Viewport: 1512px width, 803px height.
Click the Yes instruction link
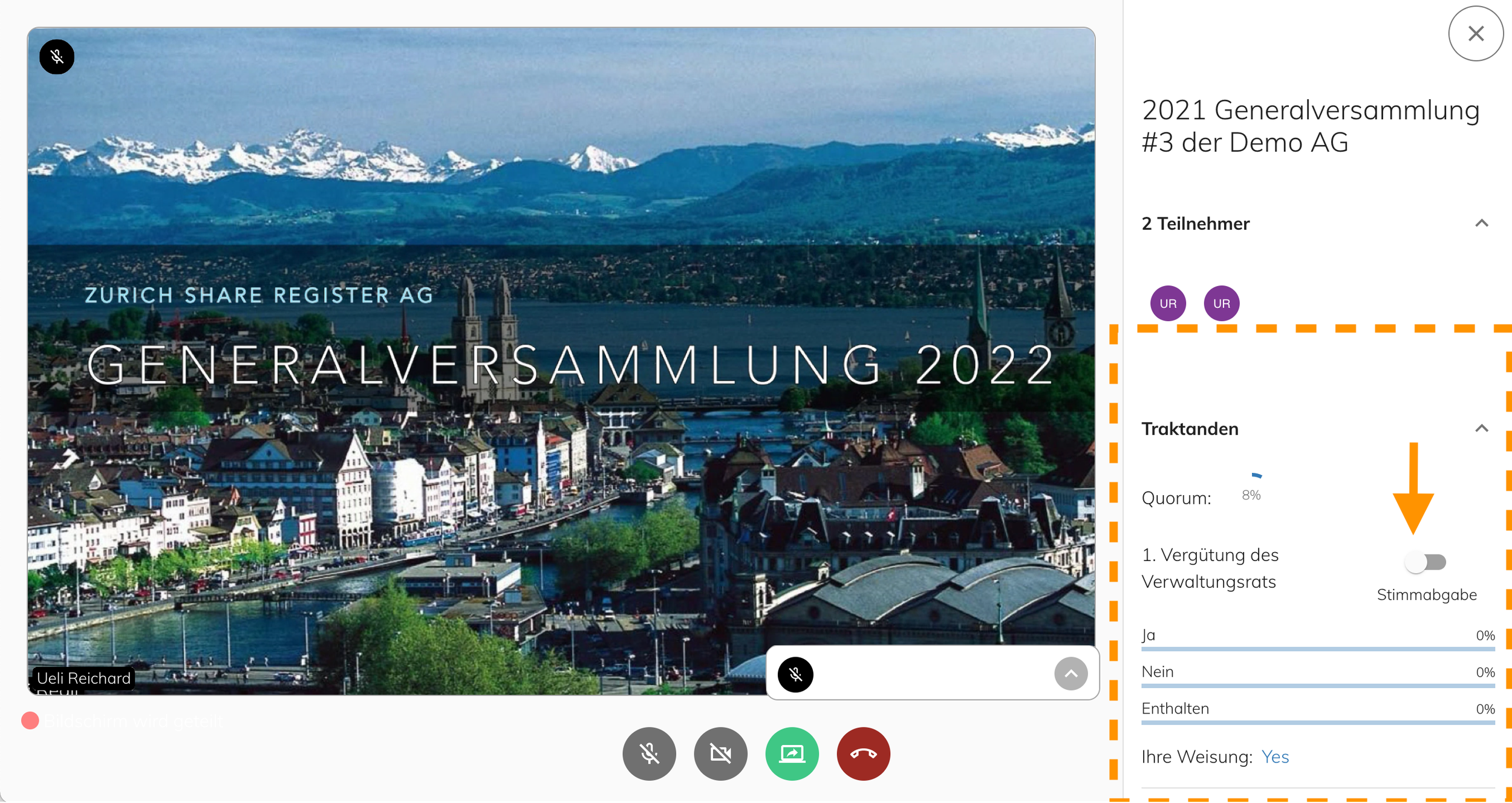(x=1275, y=757)
